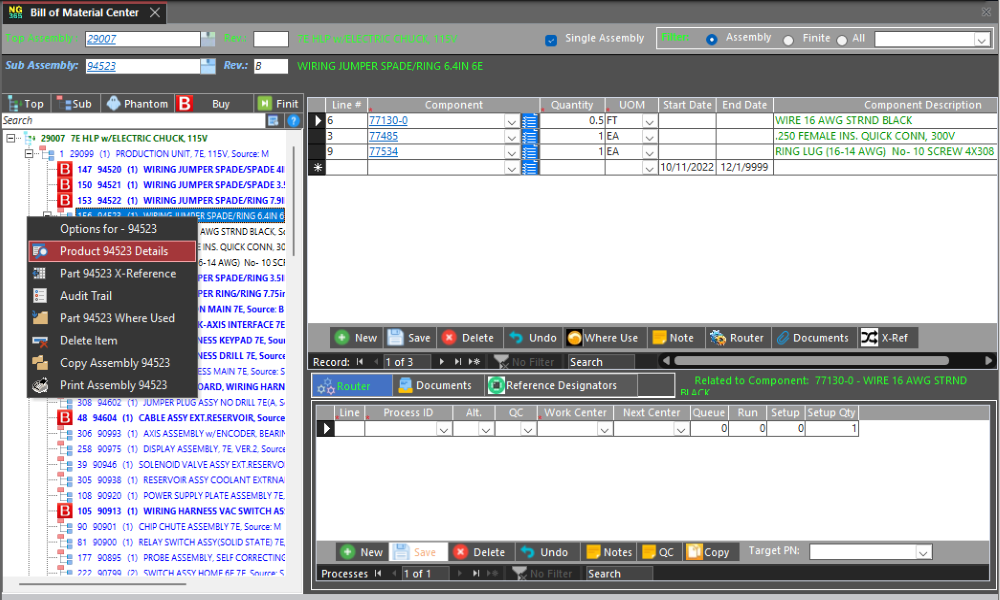Click the blue help icon beside tree search
This screenshot has width=1000, height=600.
[293, 121]
